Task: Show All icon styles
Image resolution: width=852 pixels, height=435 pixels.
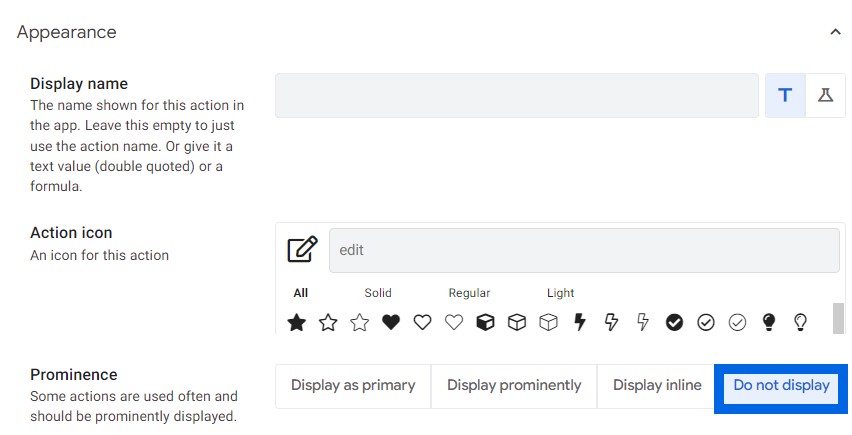Action: [300, 293]
